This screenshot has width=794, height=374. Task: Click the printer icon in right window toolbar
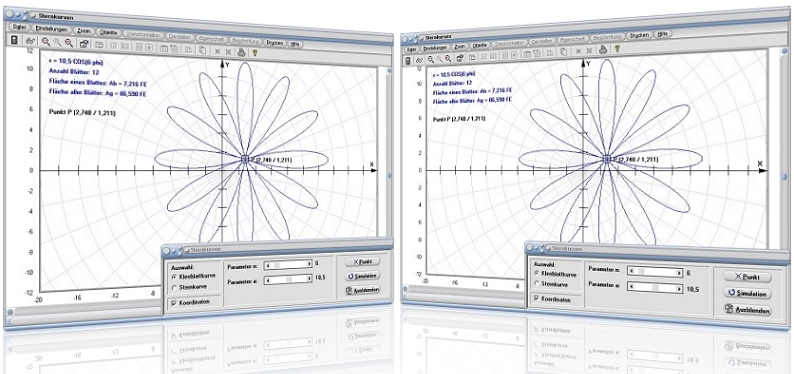tap(603, 50)
